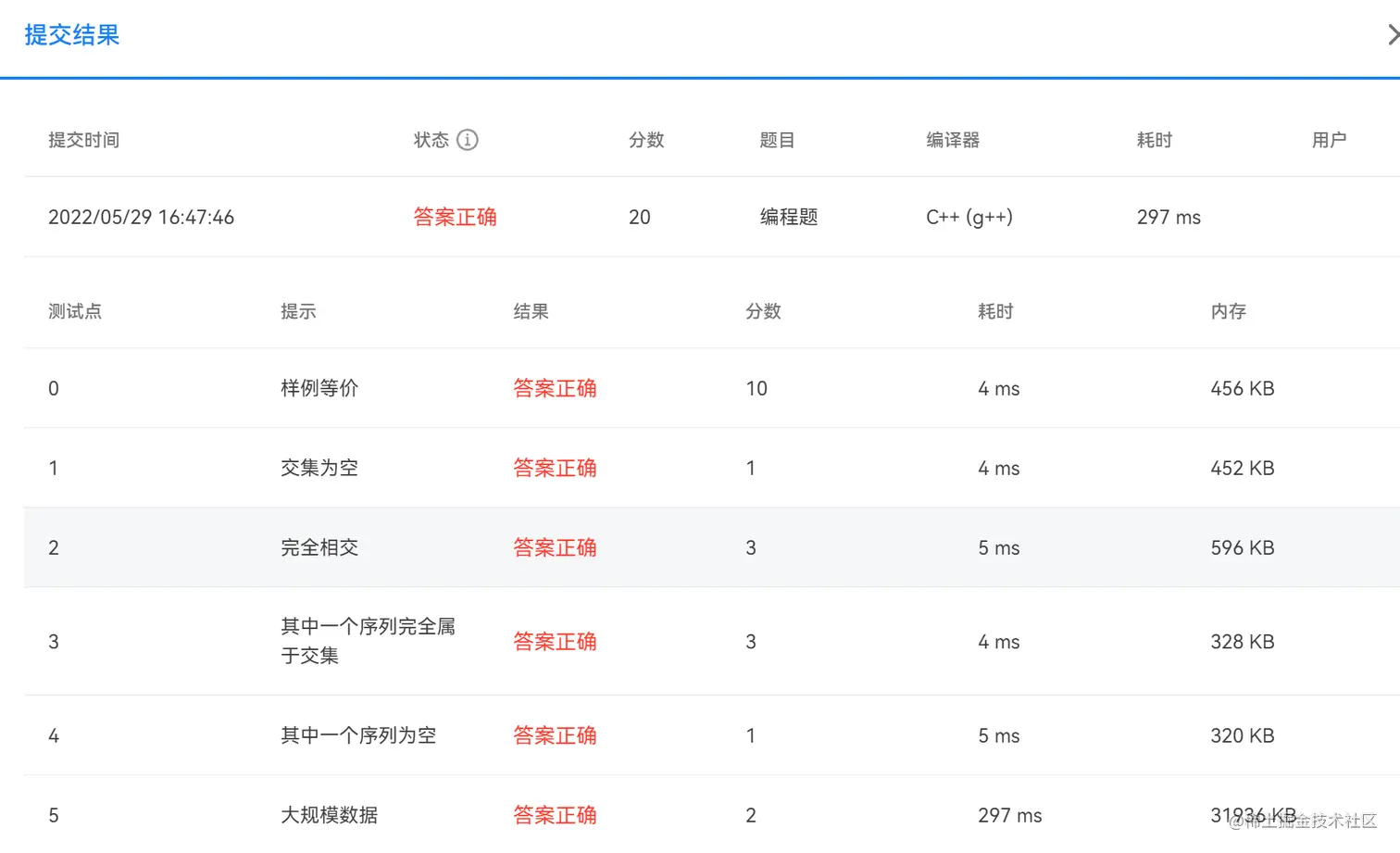Click 其中一个序列完全属于交集 hint text

pyautogui.click(x=368, y=641)
